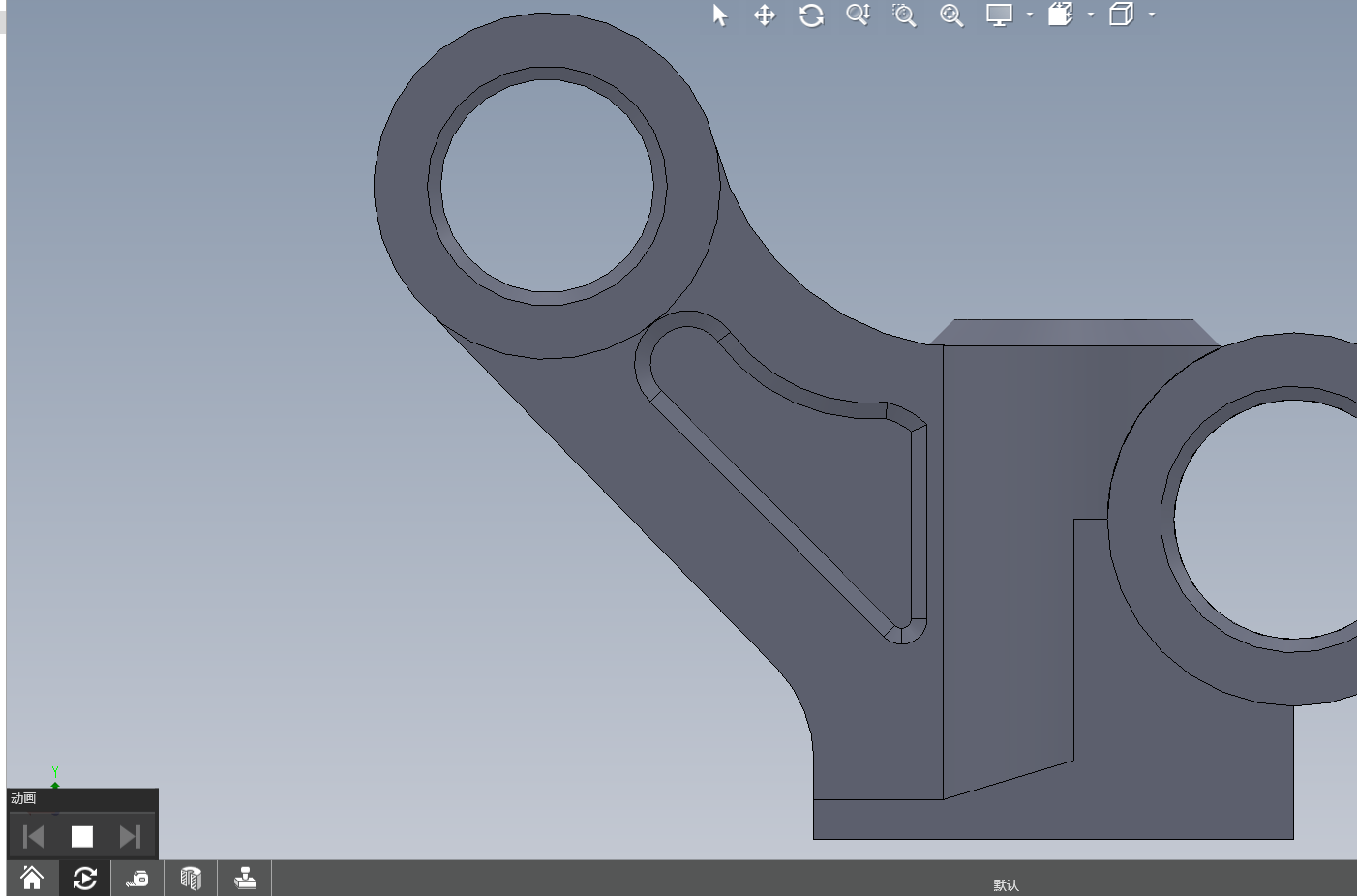Screen dimensions: 1357x896
Task: Open the display style dropdown arrow
Action: [x=1152, y=15]
